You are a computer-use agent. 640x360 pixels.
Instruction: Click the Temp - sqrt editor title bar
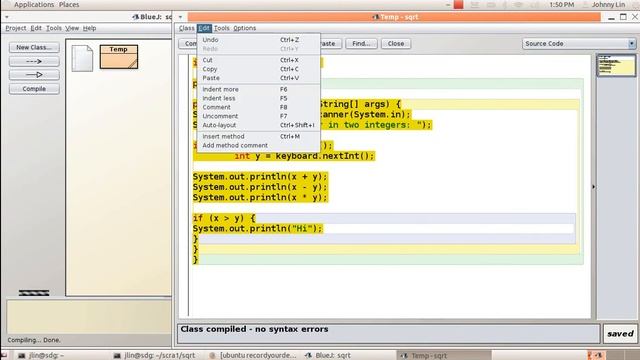click(394, 17)
